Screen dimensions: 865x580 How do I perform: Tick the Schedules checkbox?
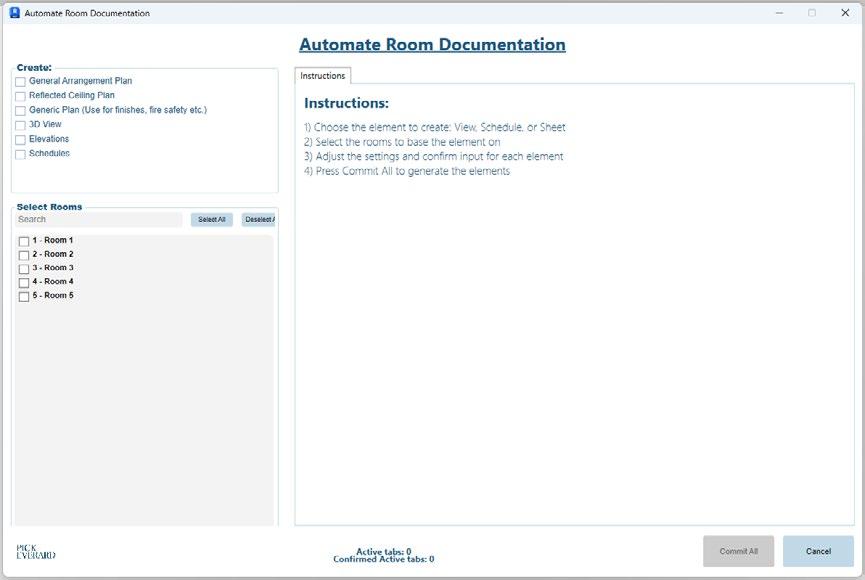pos(20,154)
